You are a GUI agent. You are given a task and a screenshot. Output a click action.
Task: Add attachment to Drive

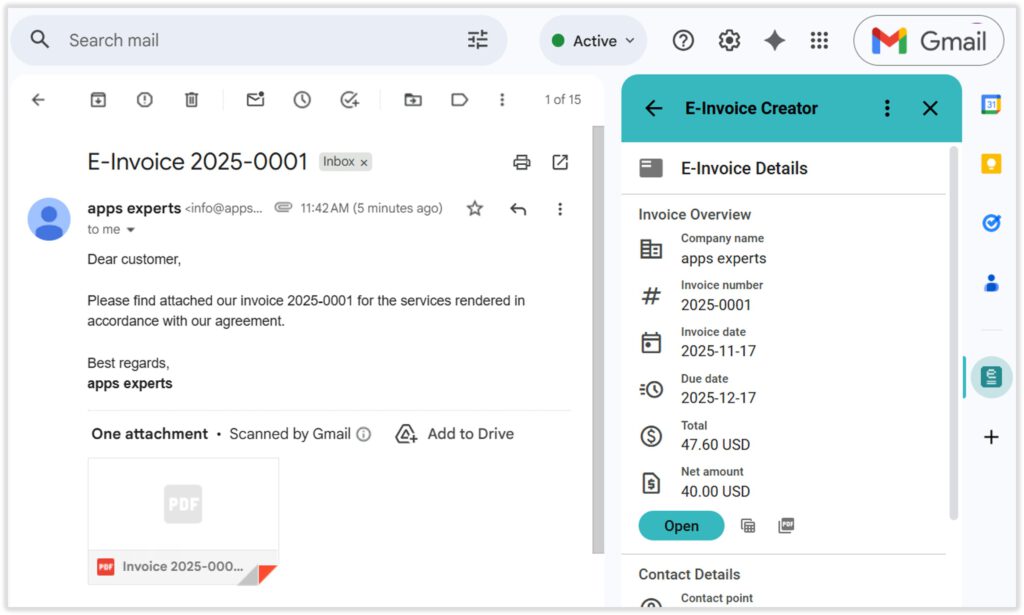point(455,434)
